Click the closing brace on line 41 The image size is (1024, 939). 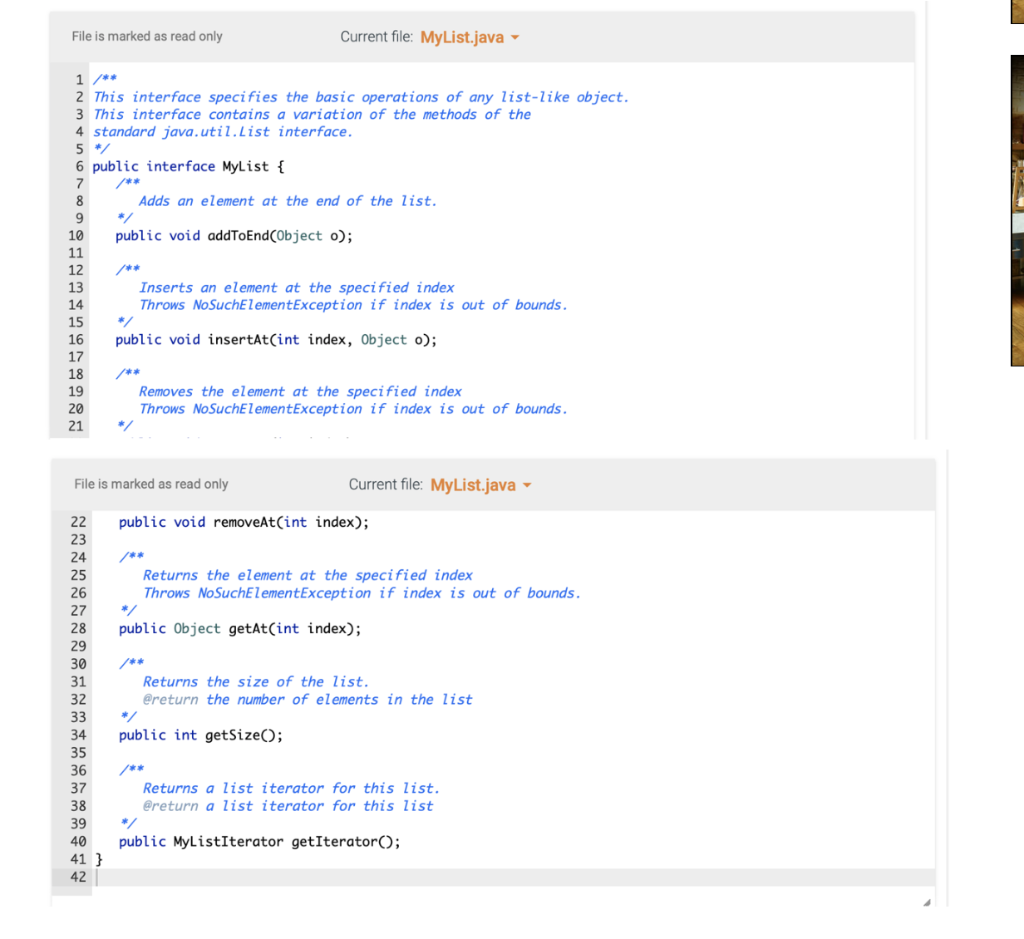[x=99, y=858]
